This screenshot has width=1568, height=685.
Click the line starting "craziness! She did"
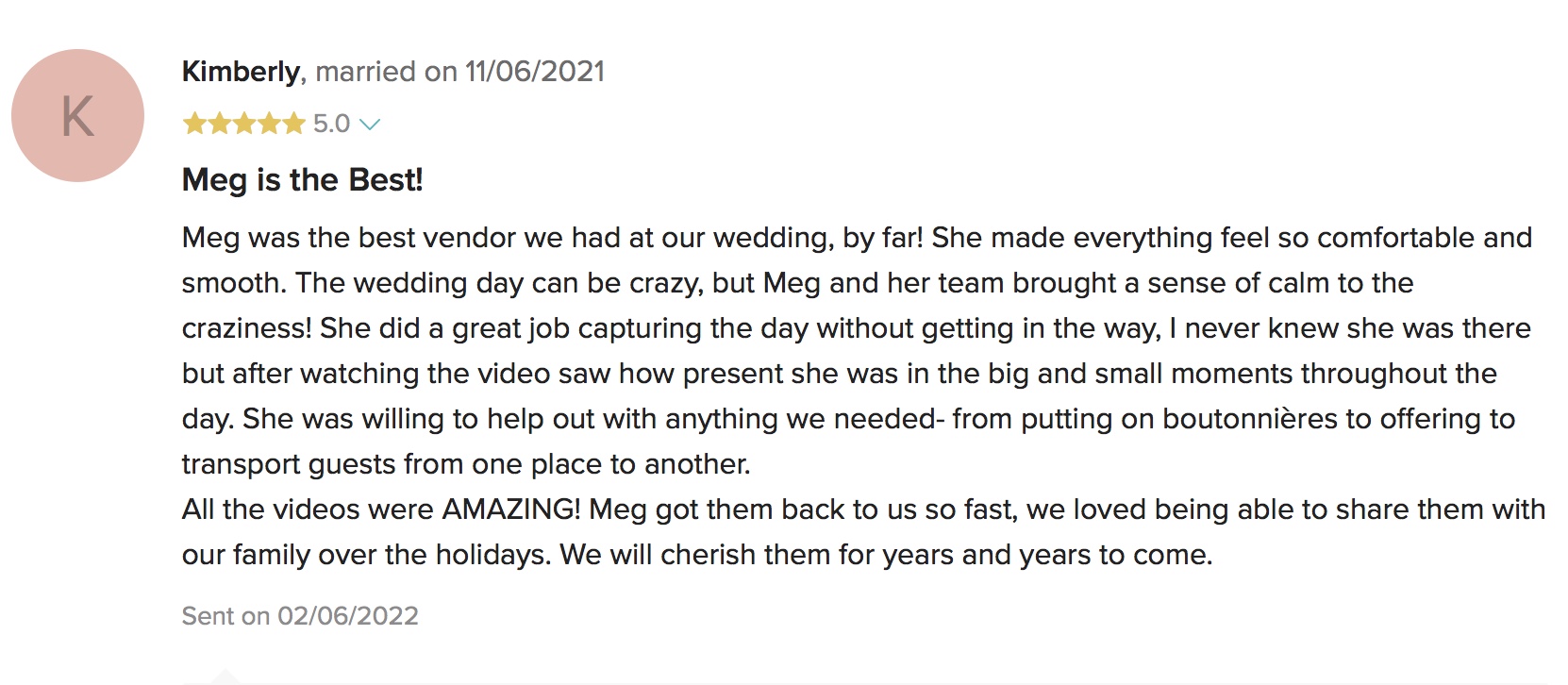coord(856,328)
